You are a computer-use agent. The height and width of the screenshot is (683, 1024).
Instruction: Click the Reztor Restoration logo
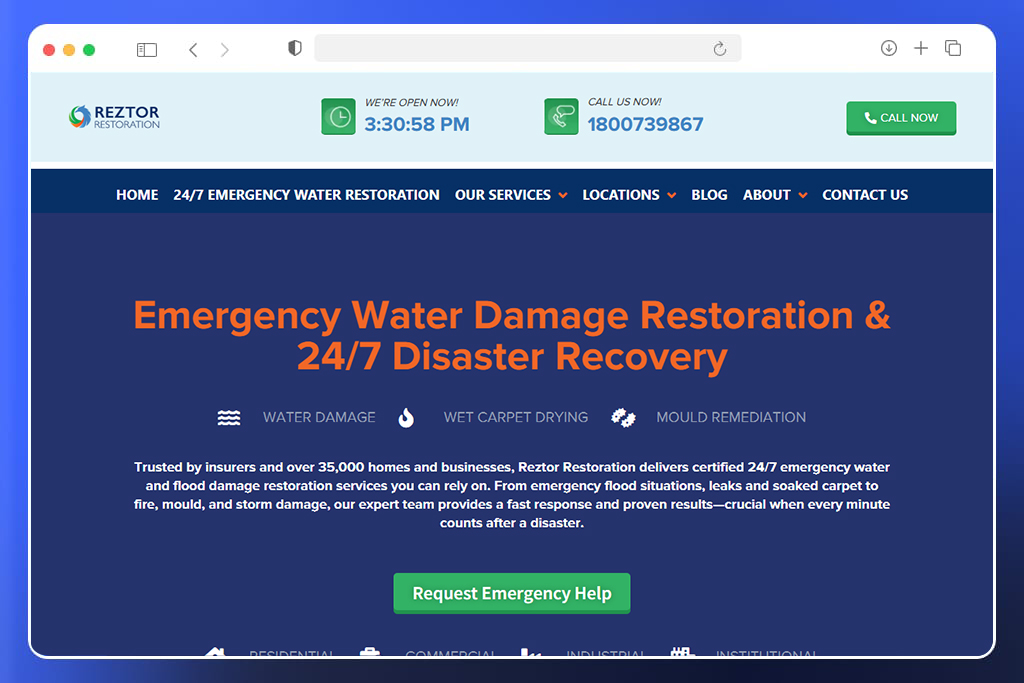(x=114, y=117)
